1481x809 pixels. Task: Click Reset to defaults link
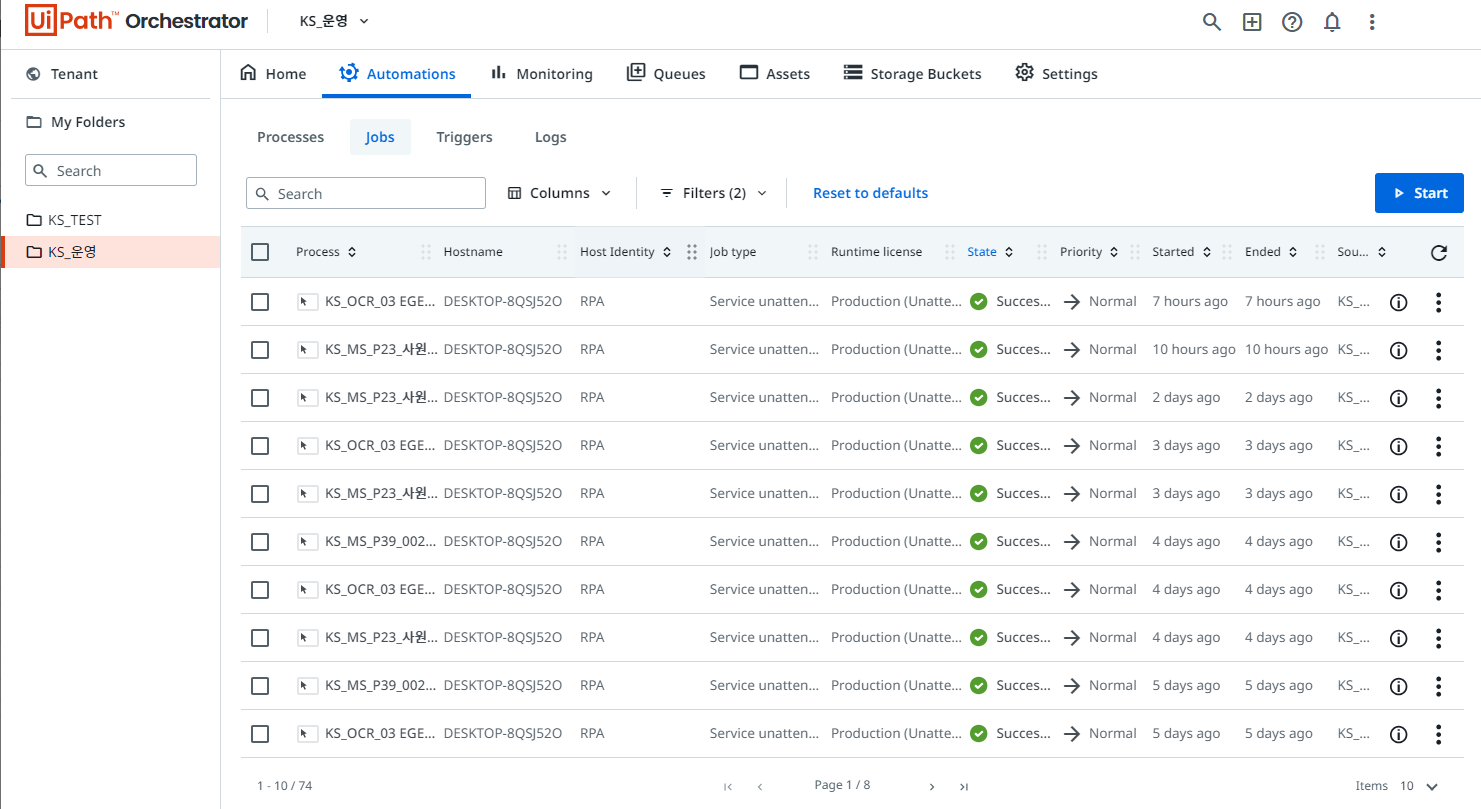(x=870, y=193)
